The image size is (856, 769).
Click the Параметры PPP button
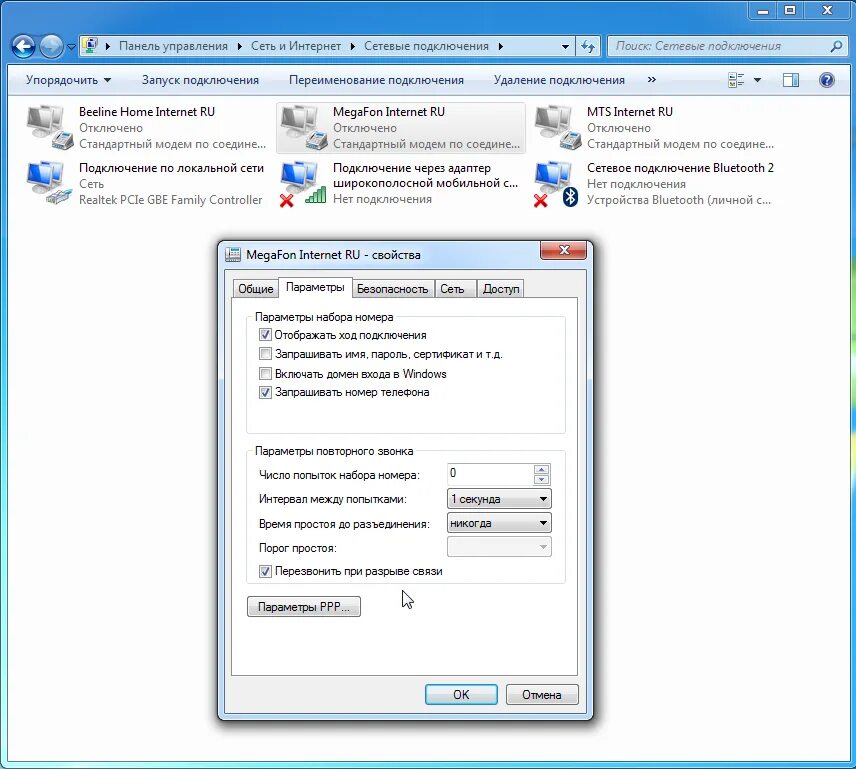pos(304,606)
